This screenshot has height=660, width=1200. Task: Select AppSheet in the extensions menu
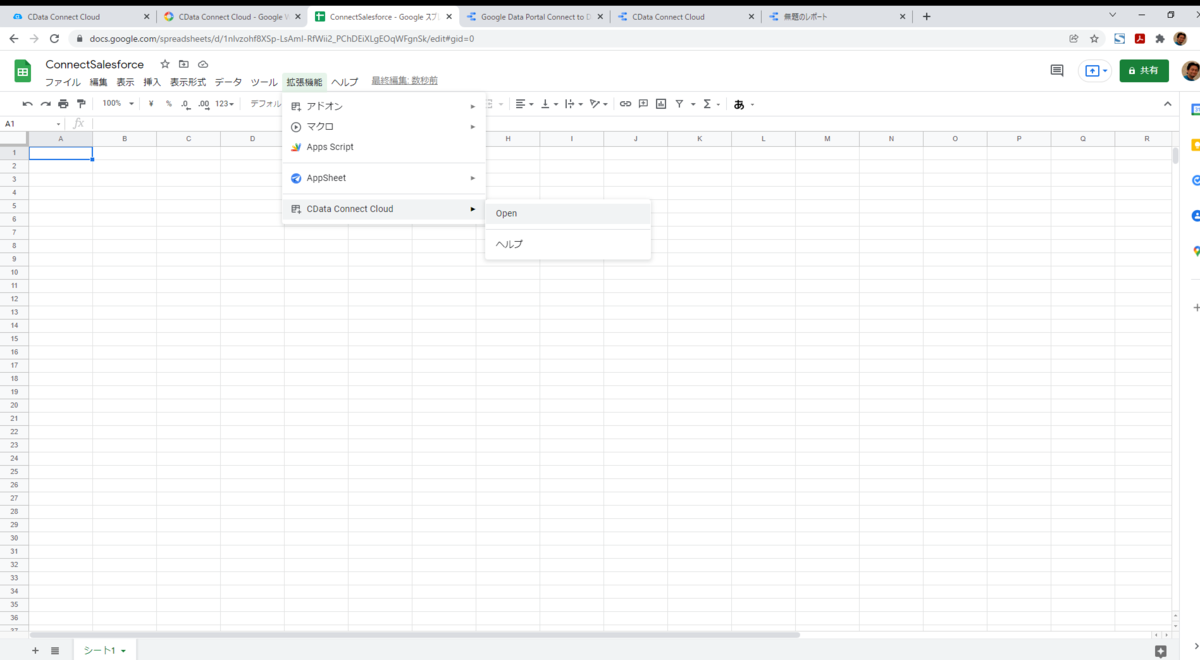click(x=384, y=178)
